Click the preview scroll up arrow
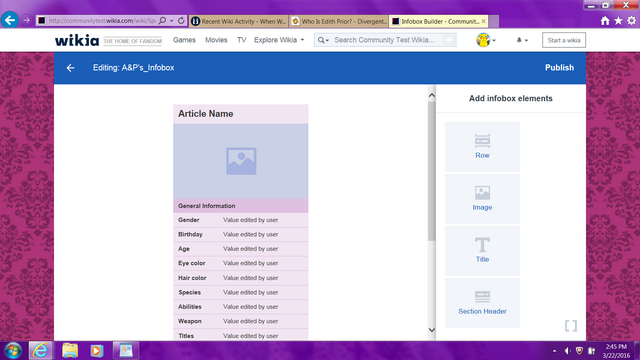This screenshot has height=360, width=640. (432, 96)
